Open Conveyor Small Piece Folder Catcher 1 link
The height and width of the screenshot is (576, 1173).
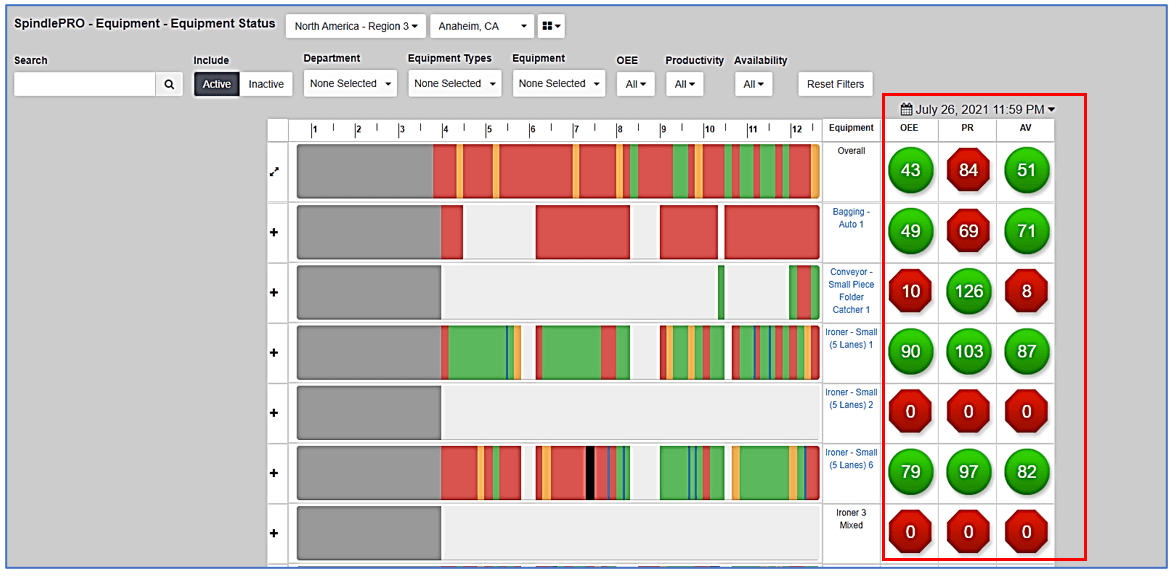(x=850, y=291)
